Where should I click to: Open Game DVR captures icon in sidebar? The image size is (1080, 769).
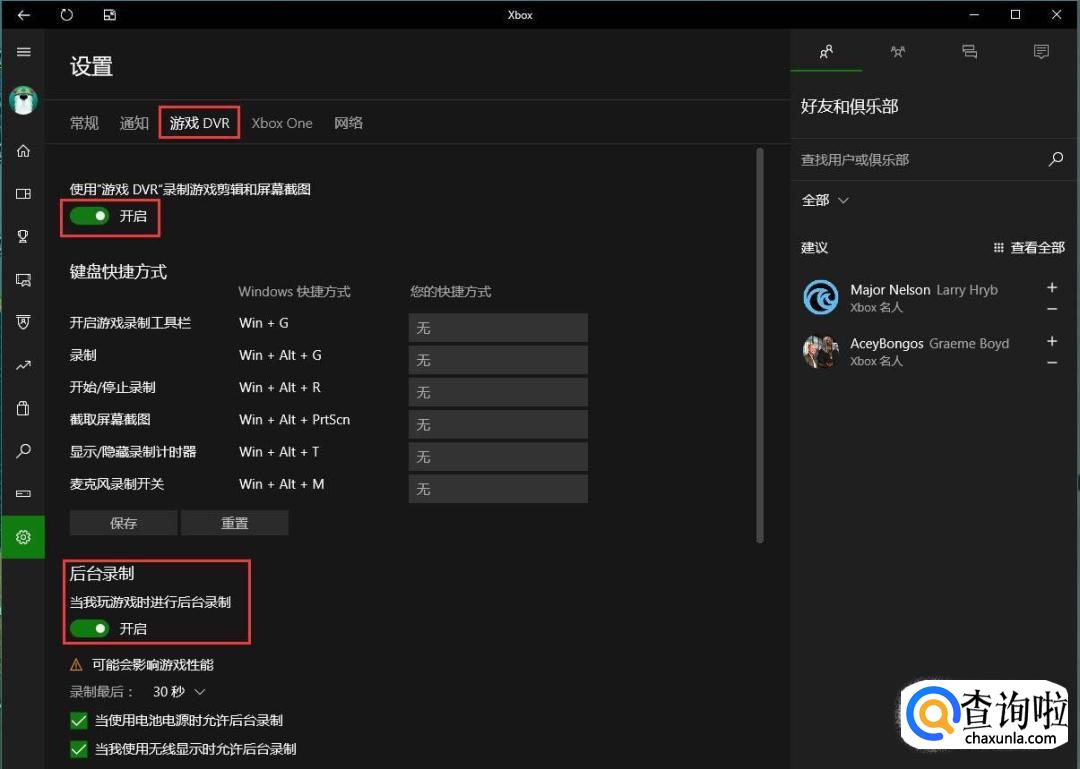23,280
